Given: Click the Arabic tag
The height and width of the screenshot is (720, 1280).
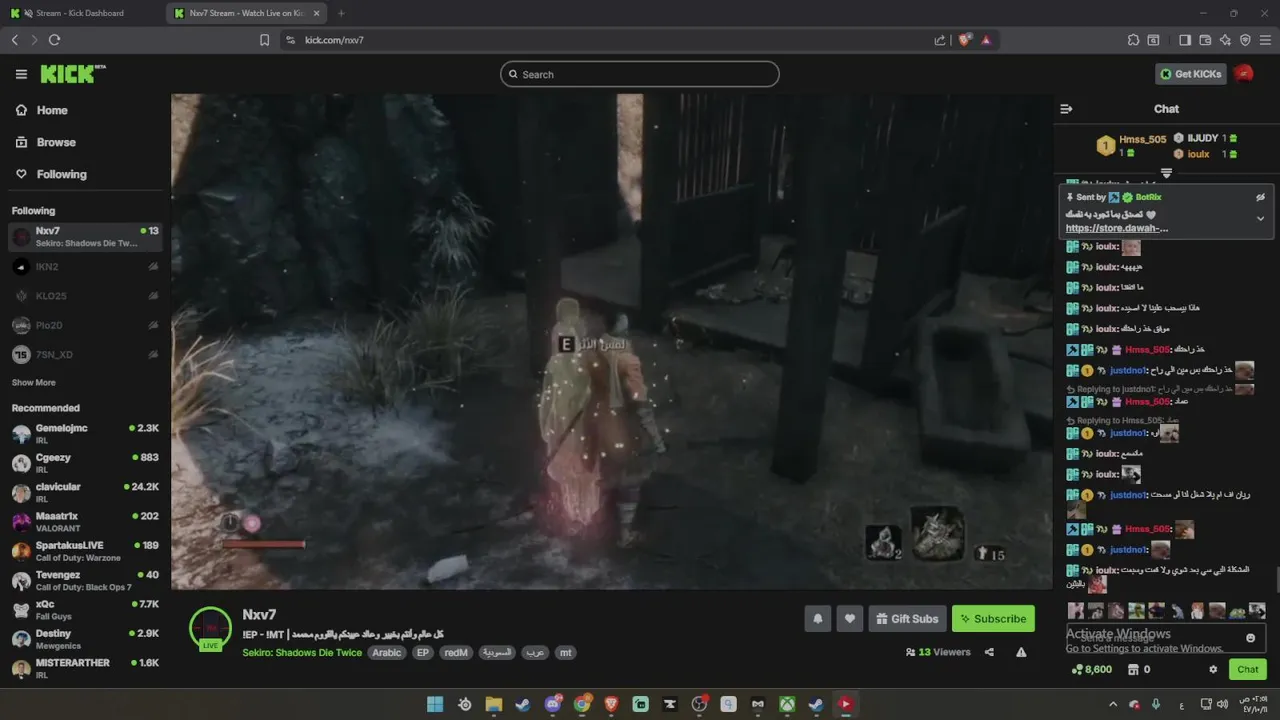Looking at the screenshot, I should [x=387, y=653].
